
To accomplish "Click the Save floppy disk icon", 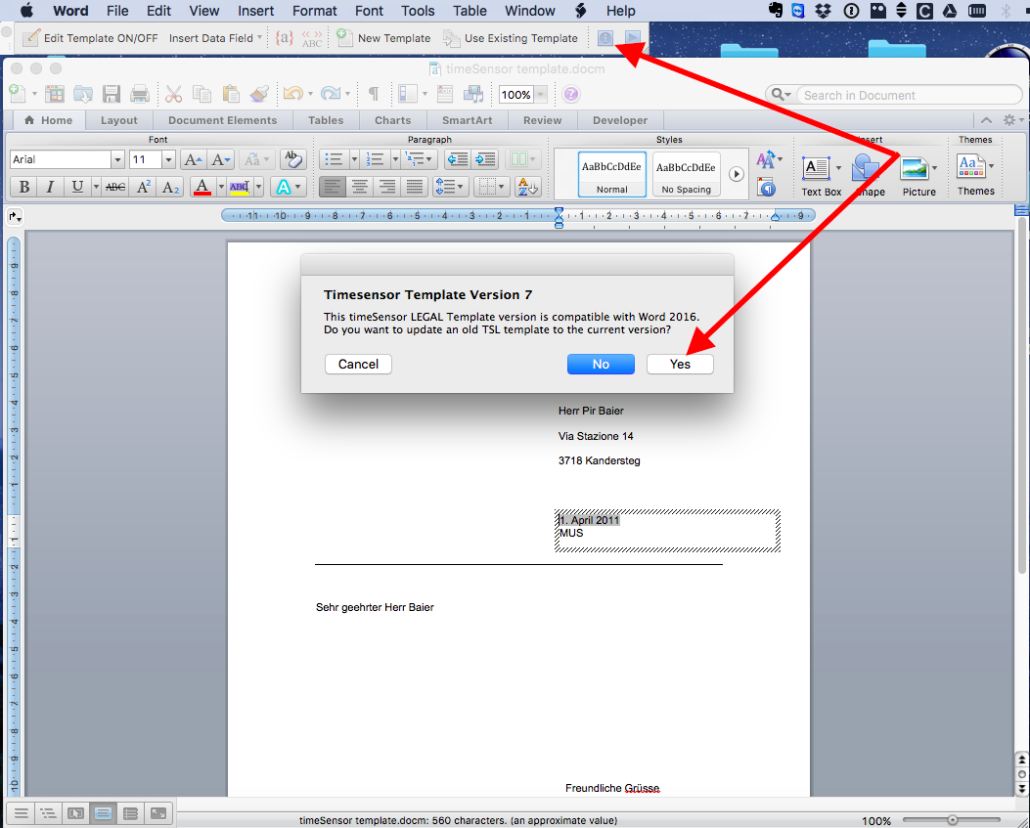I will click(111, 95).
